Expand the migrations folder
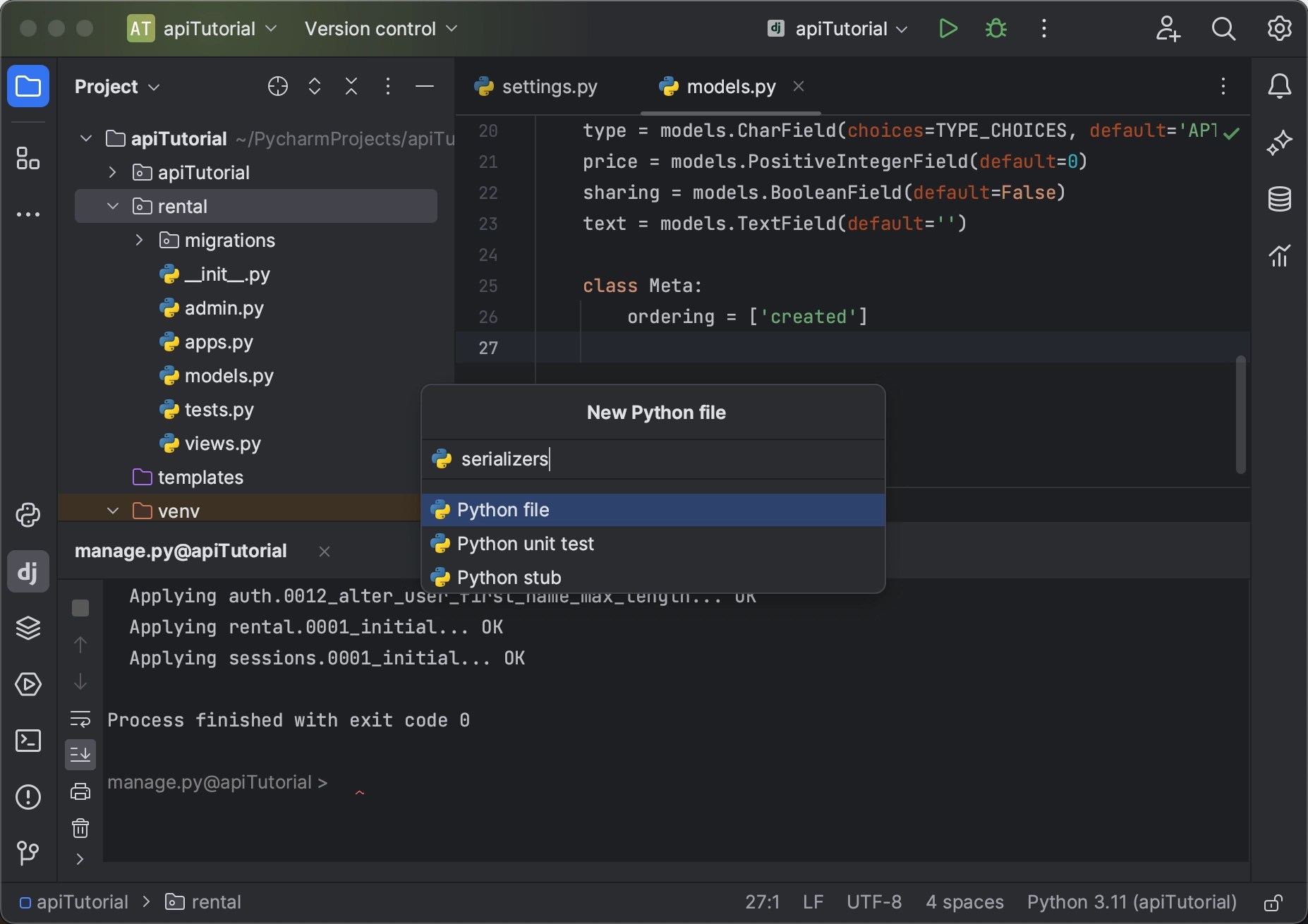The width and height of the screenshot is (1308, 924). tap(138, 240)
